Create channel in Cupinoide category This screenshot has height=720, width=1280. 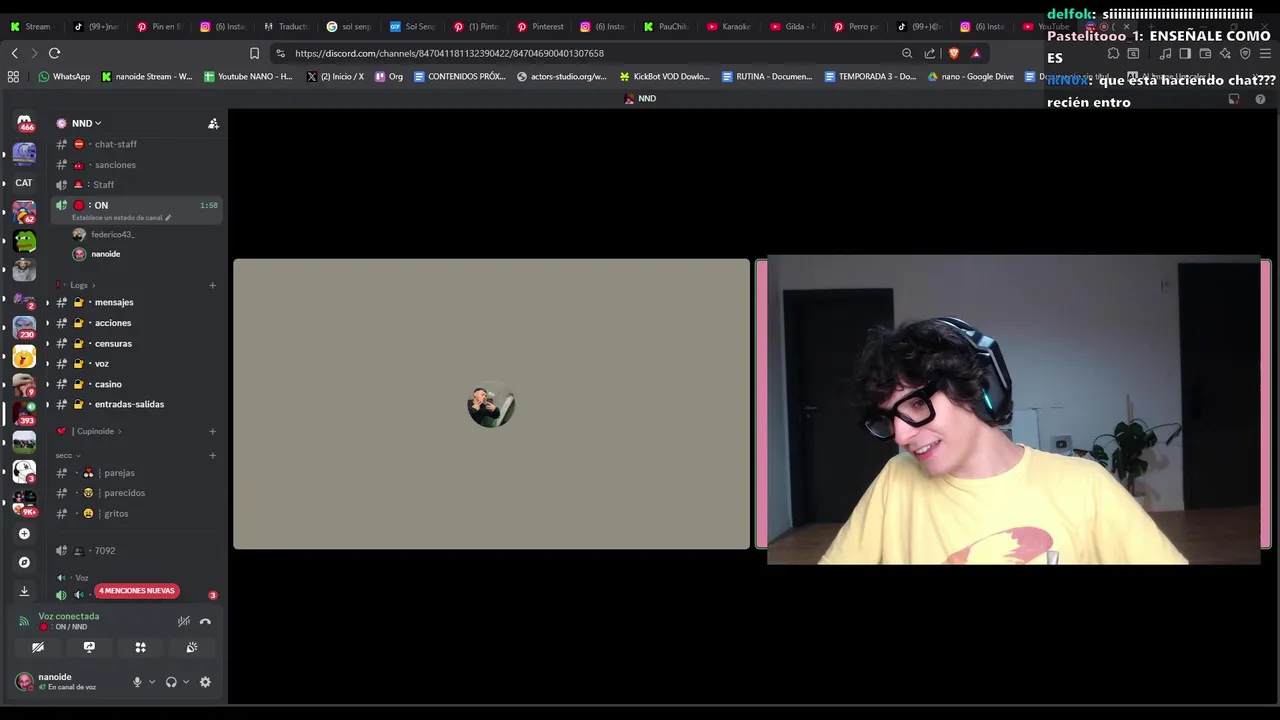(x=212, y=431)
